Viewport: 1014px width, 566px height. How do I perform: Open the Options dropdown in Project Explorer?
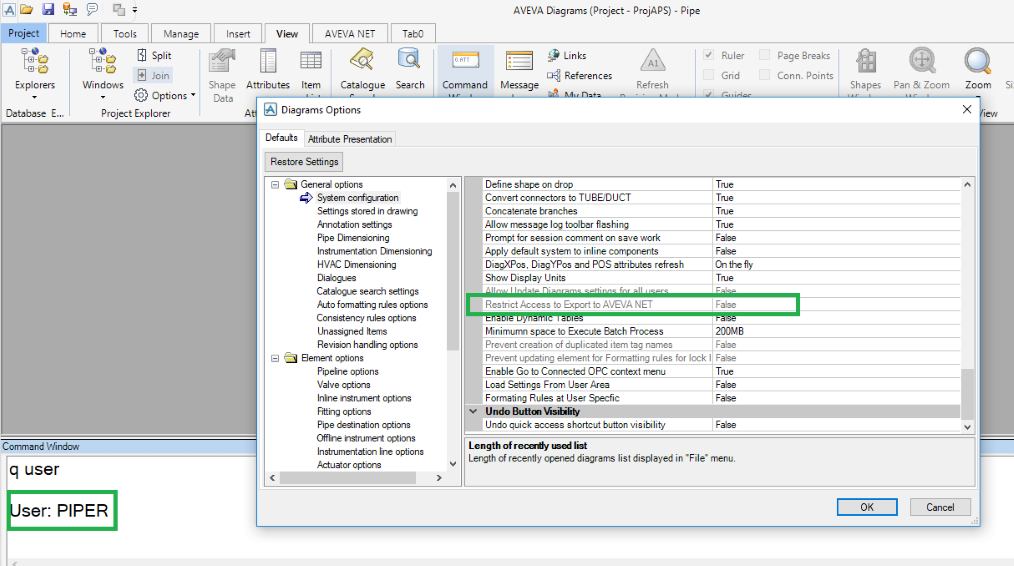(168, 96)
